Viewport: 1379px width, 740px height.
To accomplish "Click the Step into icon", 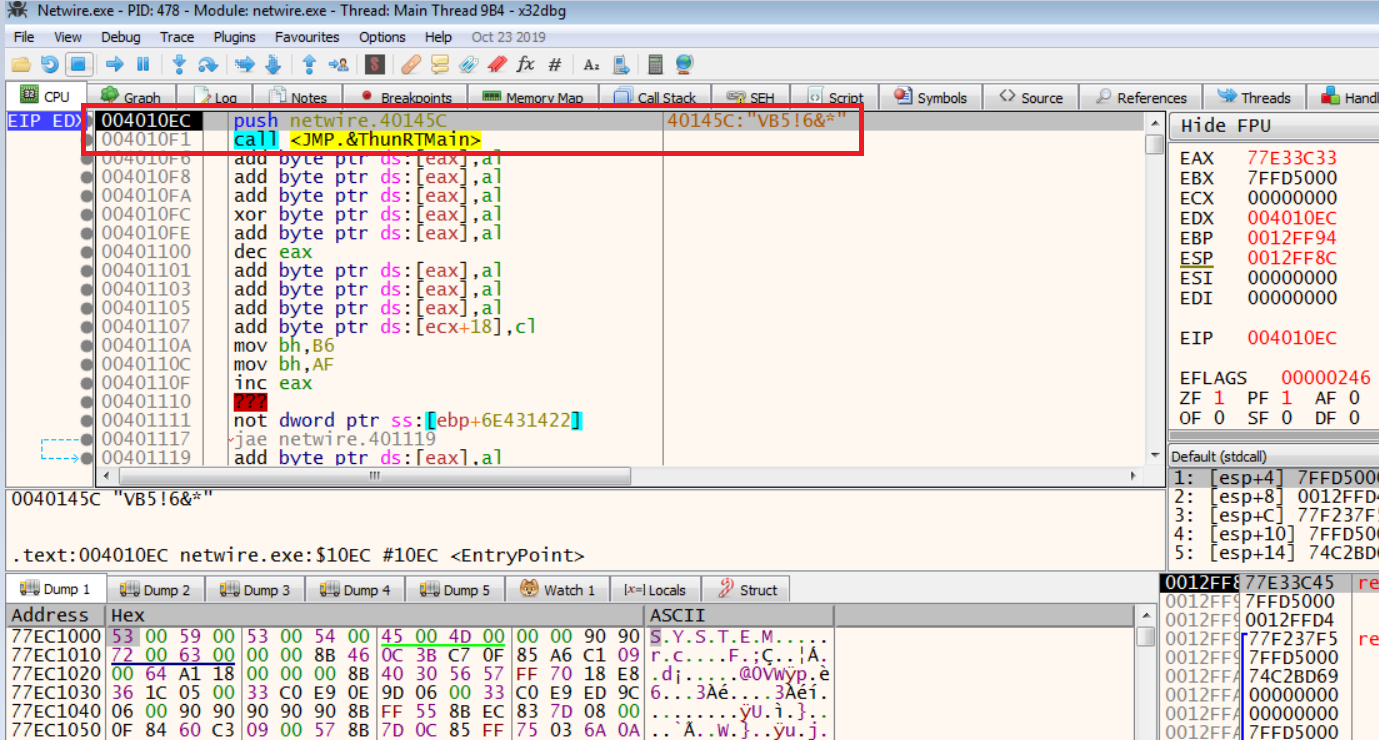I will (x=179, y=65).
